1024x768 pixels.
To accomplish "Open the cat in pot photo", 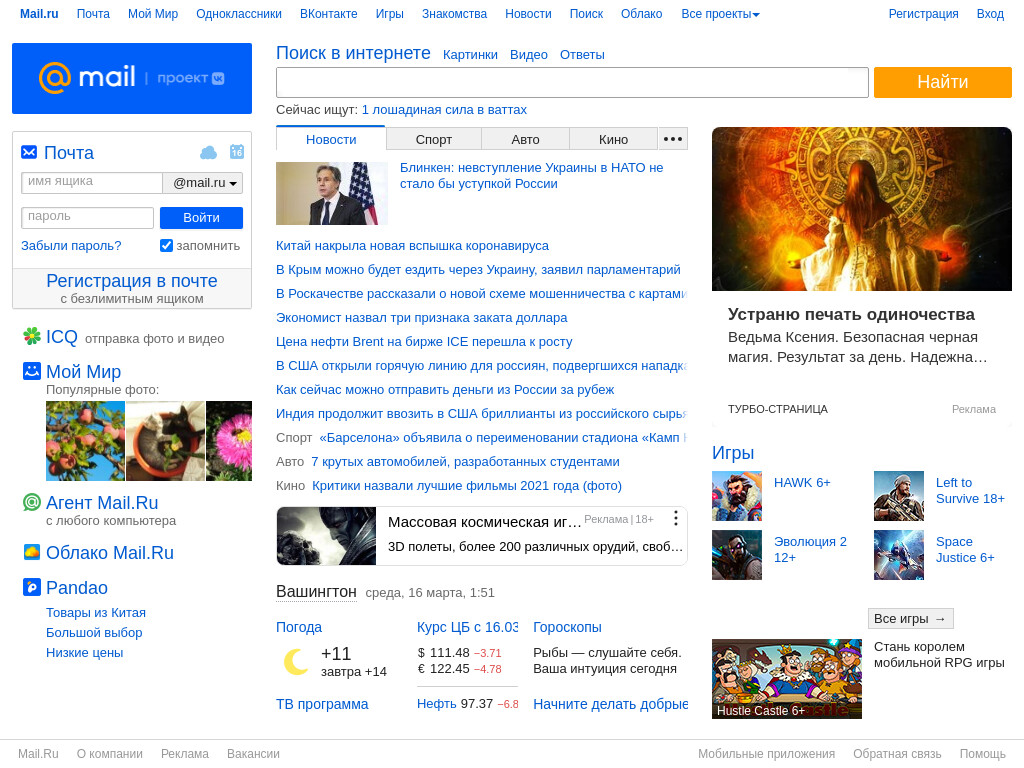I will click(x=165, y=441).
